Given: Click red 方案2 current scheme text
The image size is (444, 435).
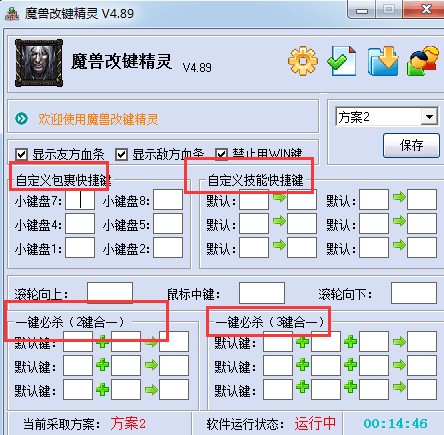Looking at the screenshot, I should click(128, 423).
